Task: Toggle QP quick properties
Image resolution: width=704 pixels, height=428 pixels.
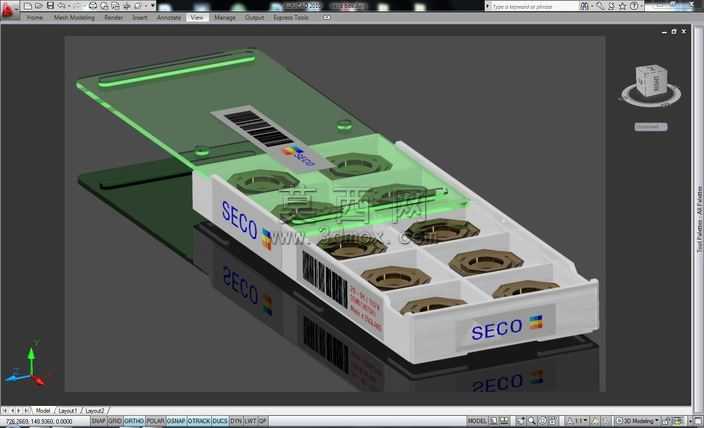Action: (x=262, y=421)
